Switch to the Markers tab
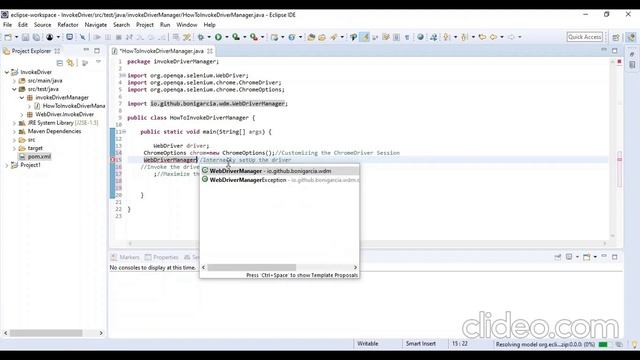Image resolution: width=640 pixels, height=360 pixels. pyautogui.click(x=125, y=257)
